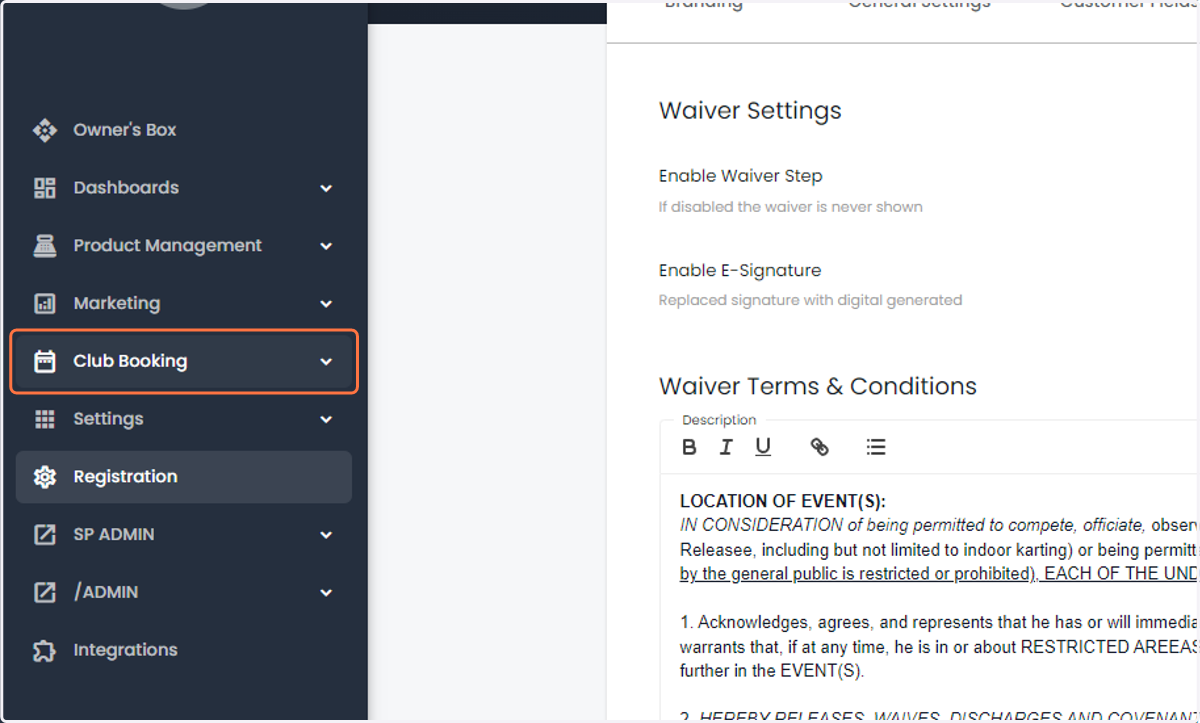
Task: Click the Marketing chart icon
Action: tap(44, 303)
